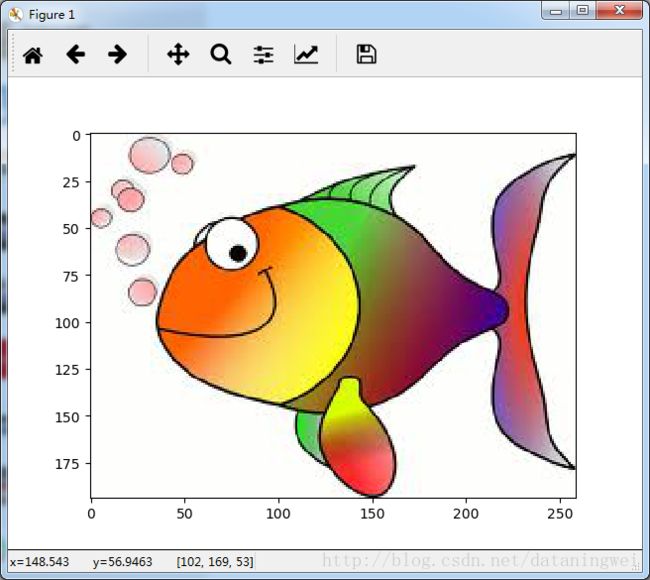
Task: Click the y-axis tick label 125
Action: (x=67, y=370)
